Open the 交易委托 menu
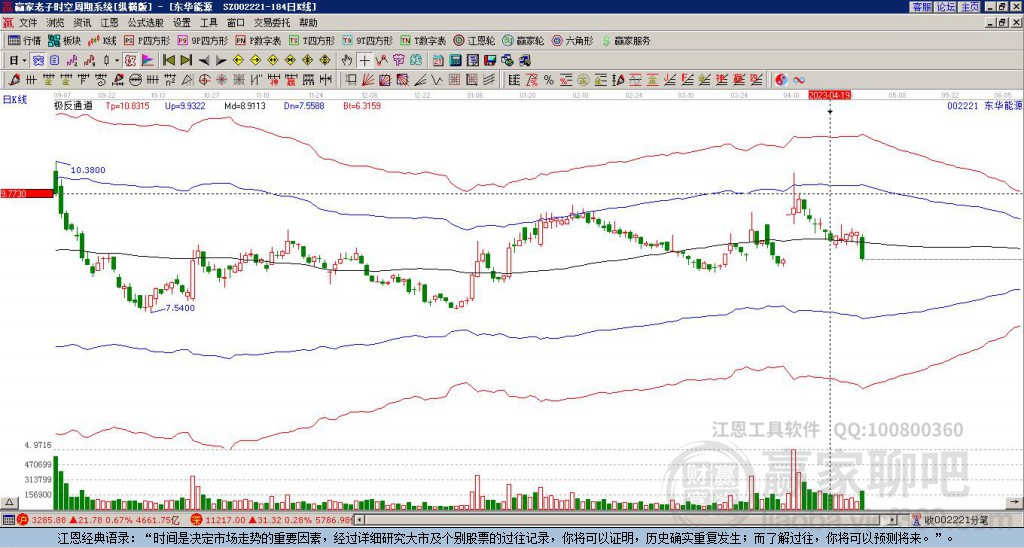 click(272, 23)
